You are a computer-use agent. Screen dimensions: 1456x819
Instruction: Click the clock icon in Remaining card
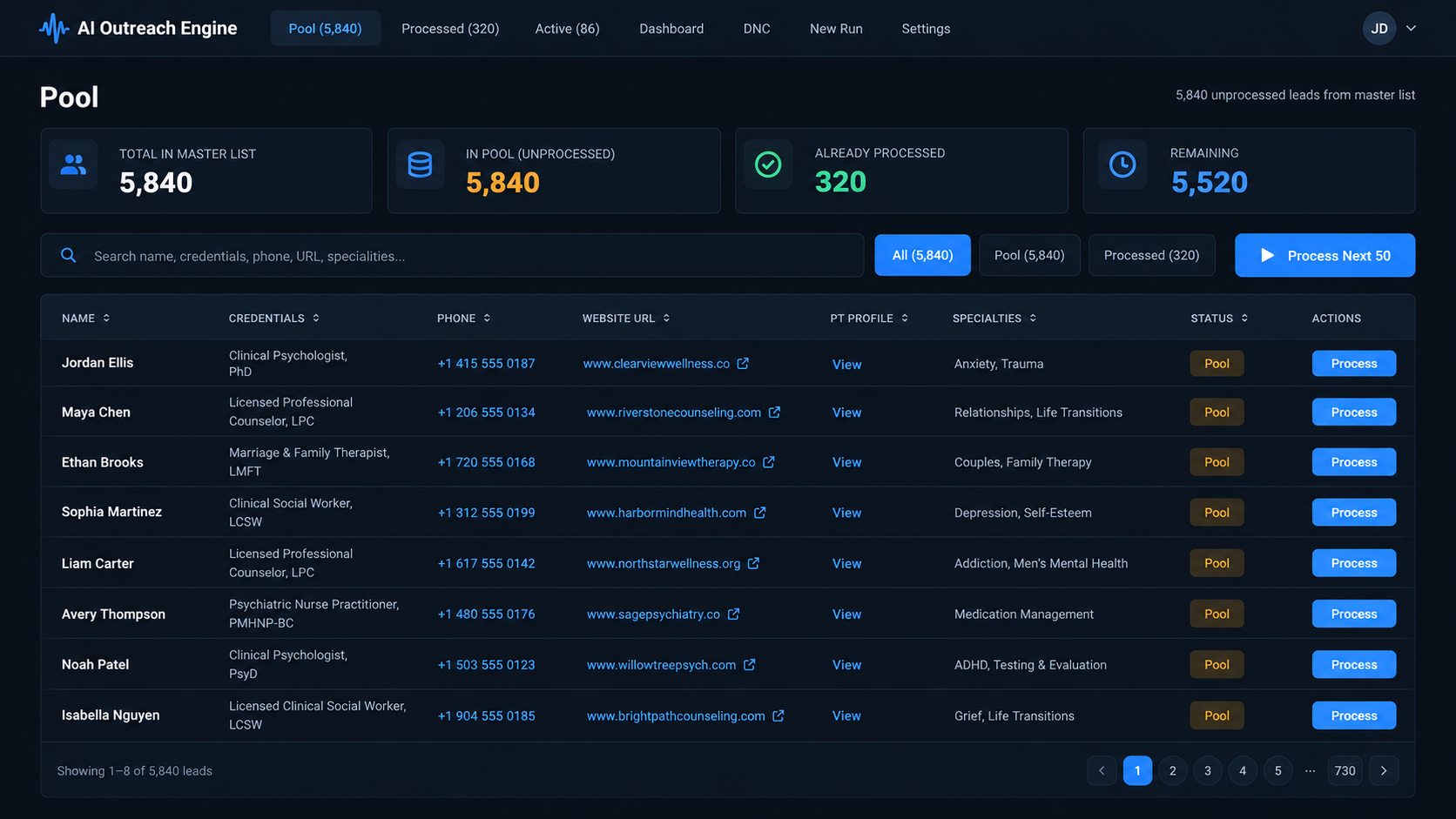pos(1122,164)
